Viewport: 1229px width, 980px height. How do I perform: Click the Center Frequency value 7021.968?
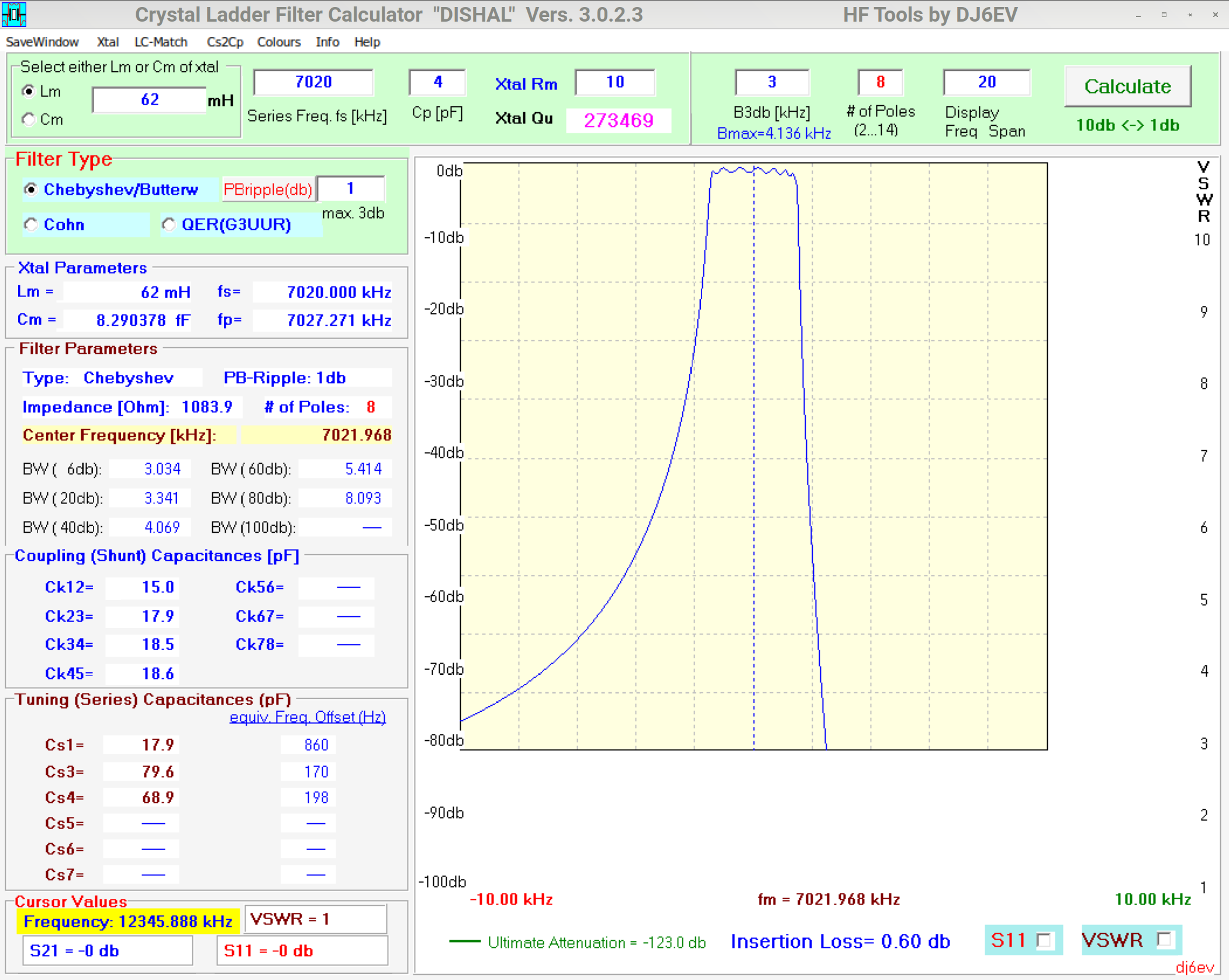click(x=316, y=435)
